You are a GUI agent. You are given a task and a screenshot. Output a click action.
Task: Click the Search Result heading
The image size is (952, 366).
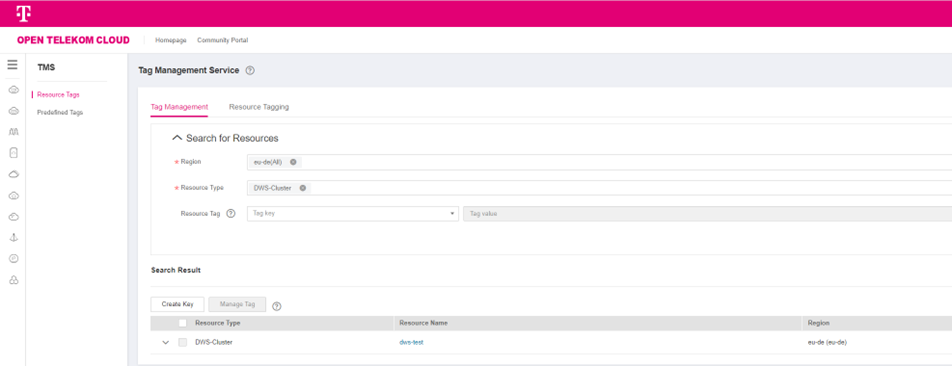coord(175,270)
